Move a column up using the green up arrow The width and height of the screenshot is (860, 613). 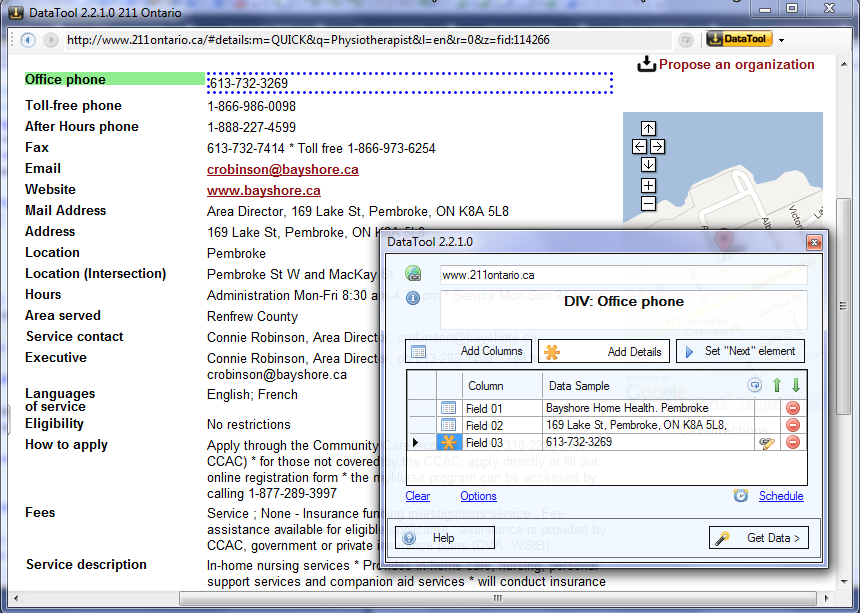point(776,386)
